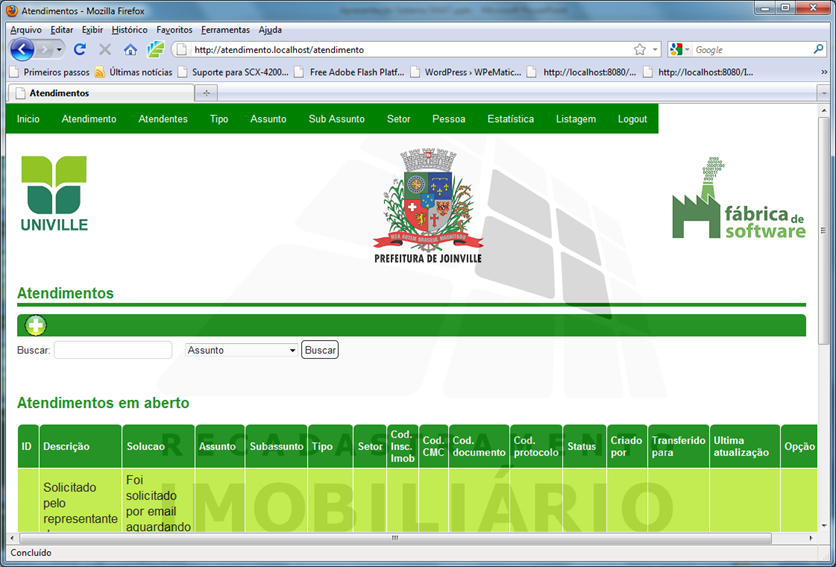Open the Exibir menu

[x=92, y=30]
